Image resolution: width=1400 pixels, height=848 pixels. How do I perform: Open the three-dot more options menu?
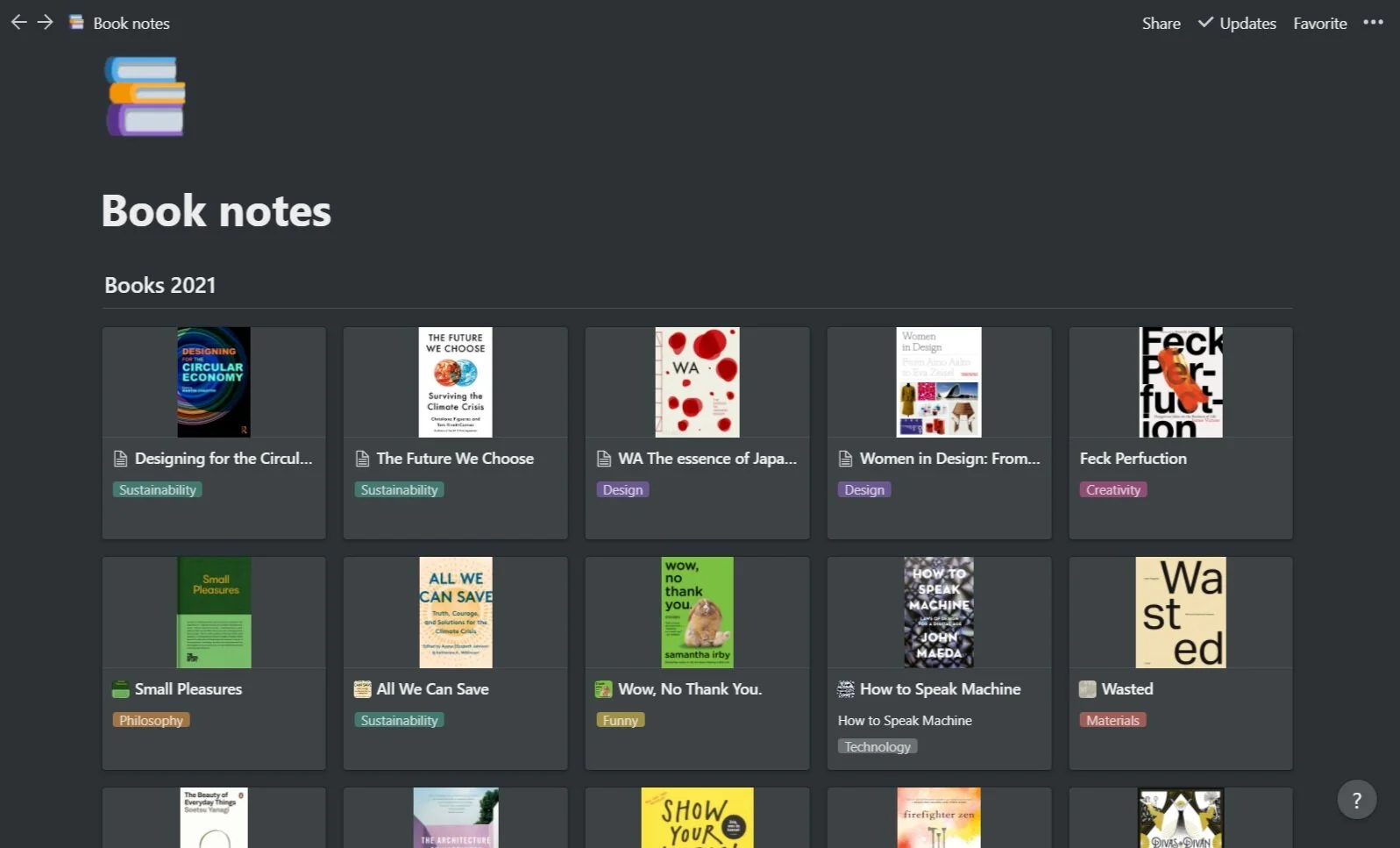1373,23
